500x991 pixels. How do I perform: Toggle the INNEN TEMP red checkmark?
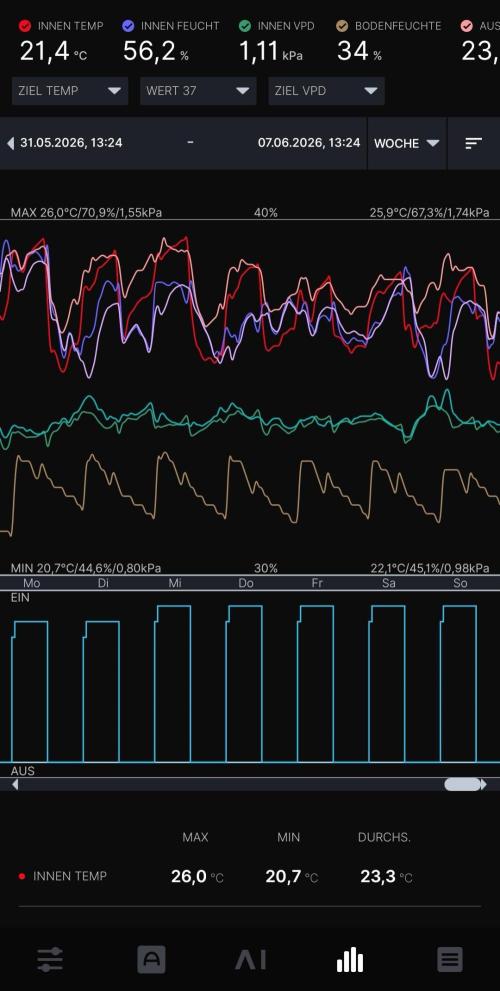click(25, 26)
